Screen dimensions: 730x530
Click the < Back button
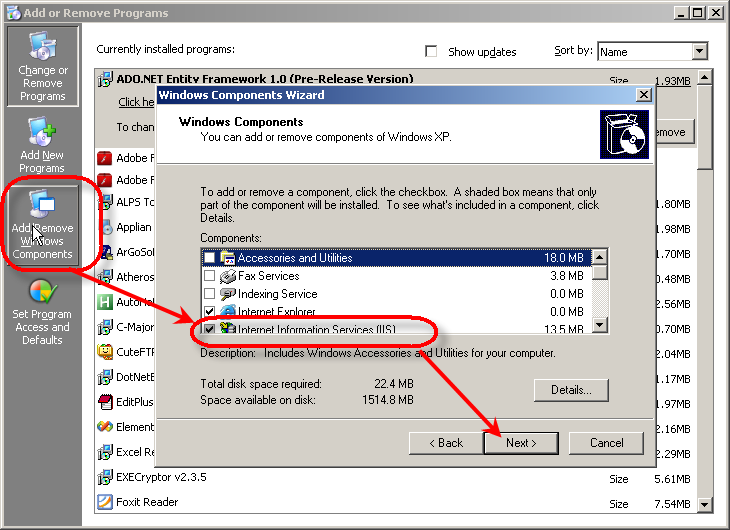coord(446,443)
